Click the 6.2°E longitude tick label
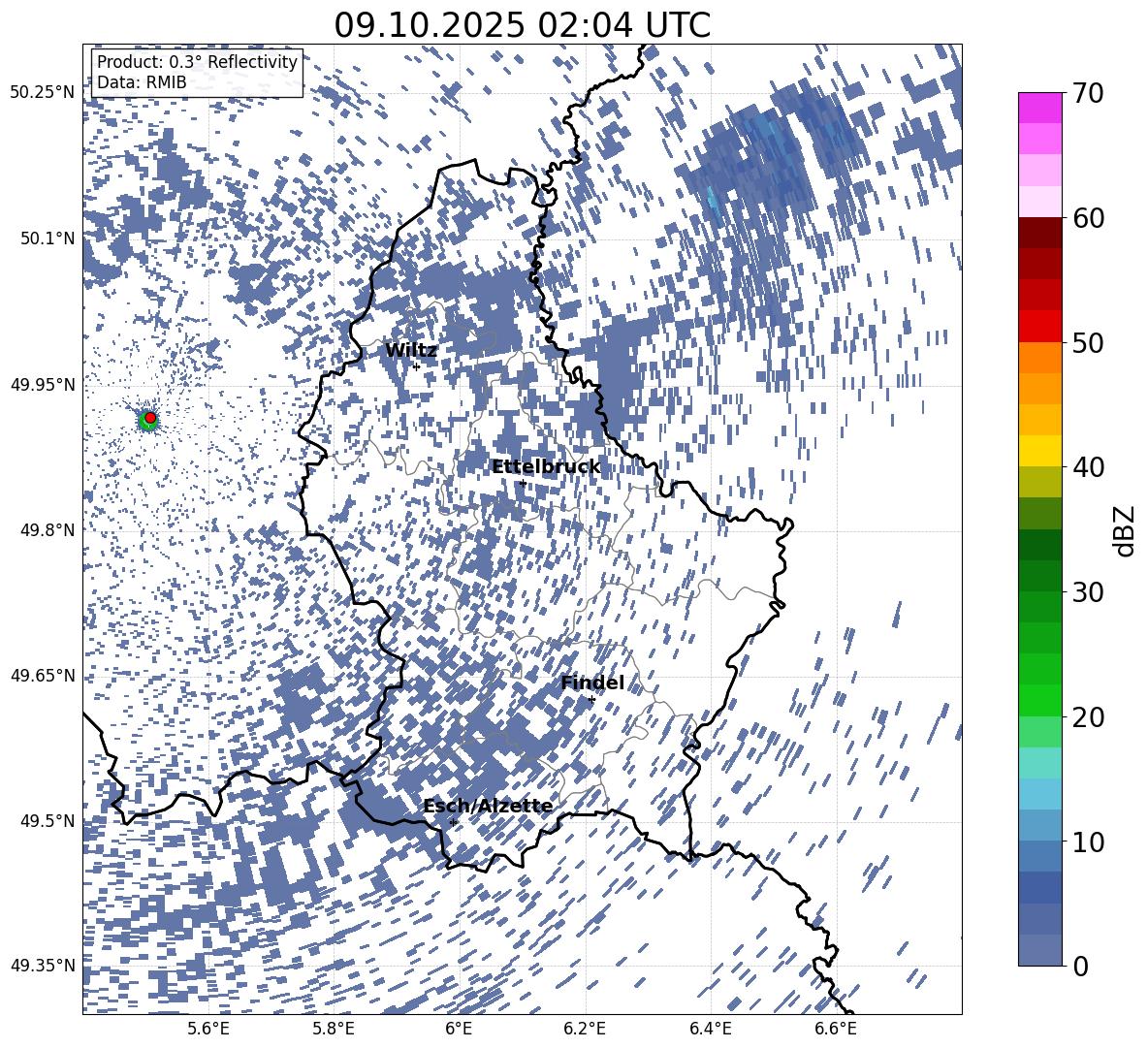This screenshot has width=1148, height=1048. tap(585, 1029)
